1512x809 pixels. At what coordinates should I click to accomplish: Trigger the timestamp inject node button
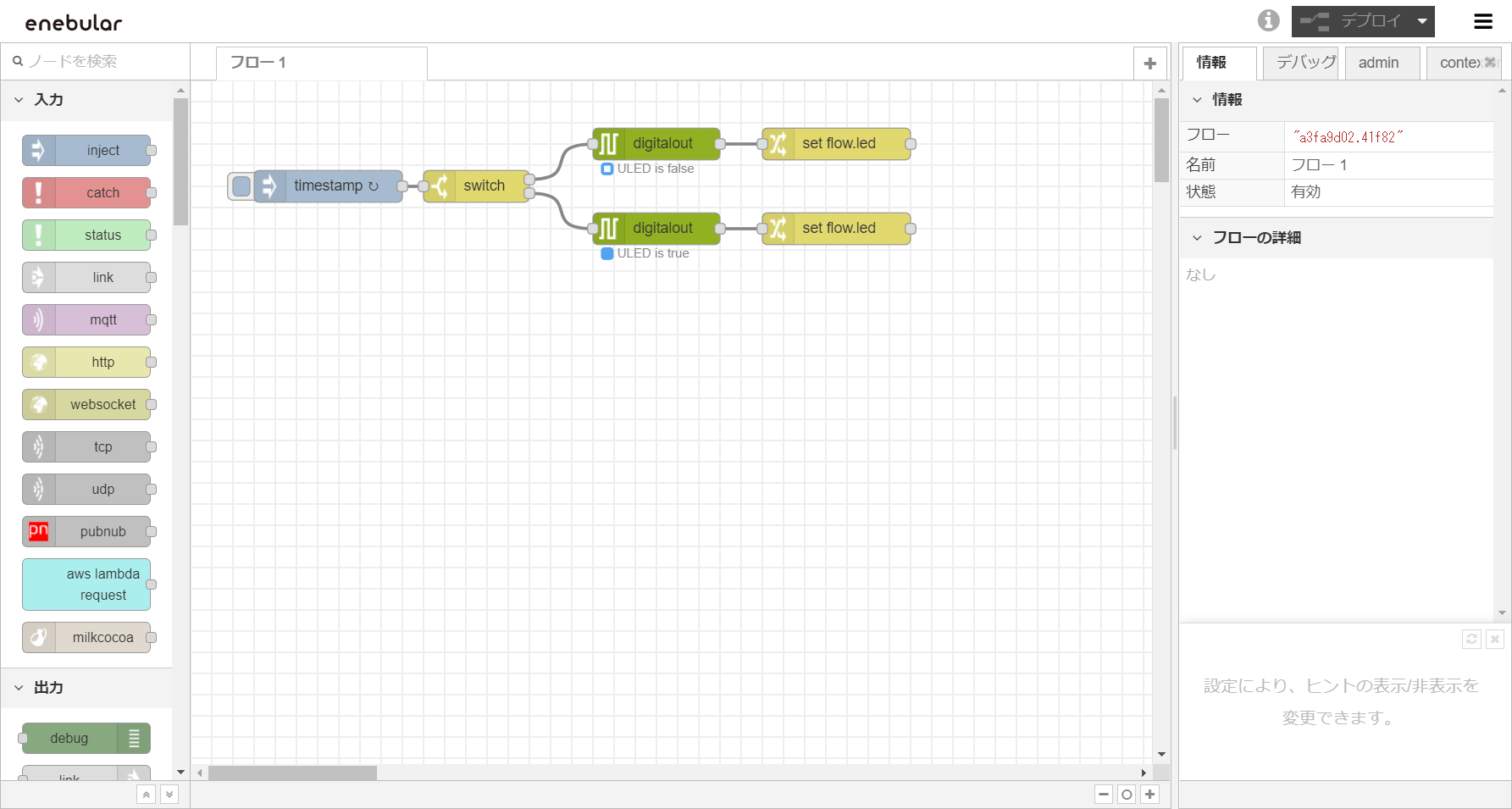pyautogui.click(x=241, y=186)
